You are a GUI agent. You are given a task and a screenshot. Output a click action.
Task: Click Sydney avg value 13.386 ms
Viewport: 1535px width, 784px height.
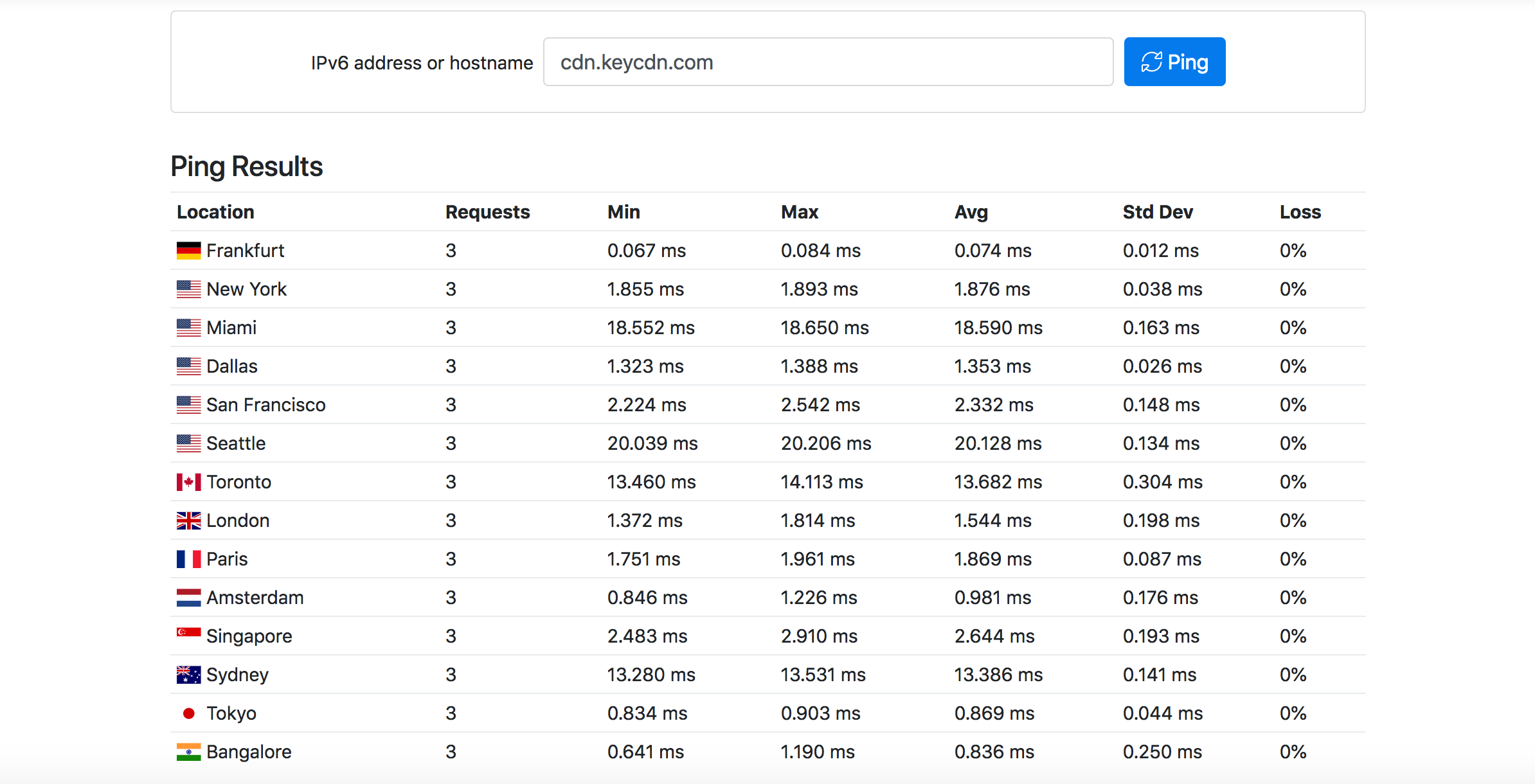coord(999,675)
